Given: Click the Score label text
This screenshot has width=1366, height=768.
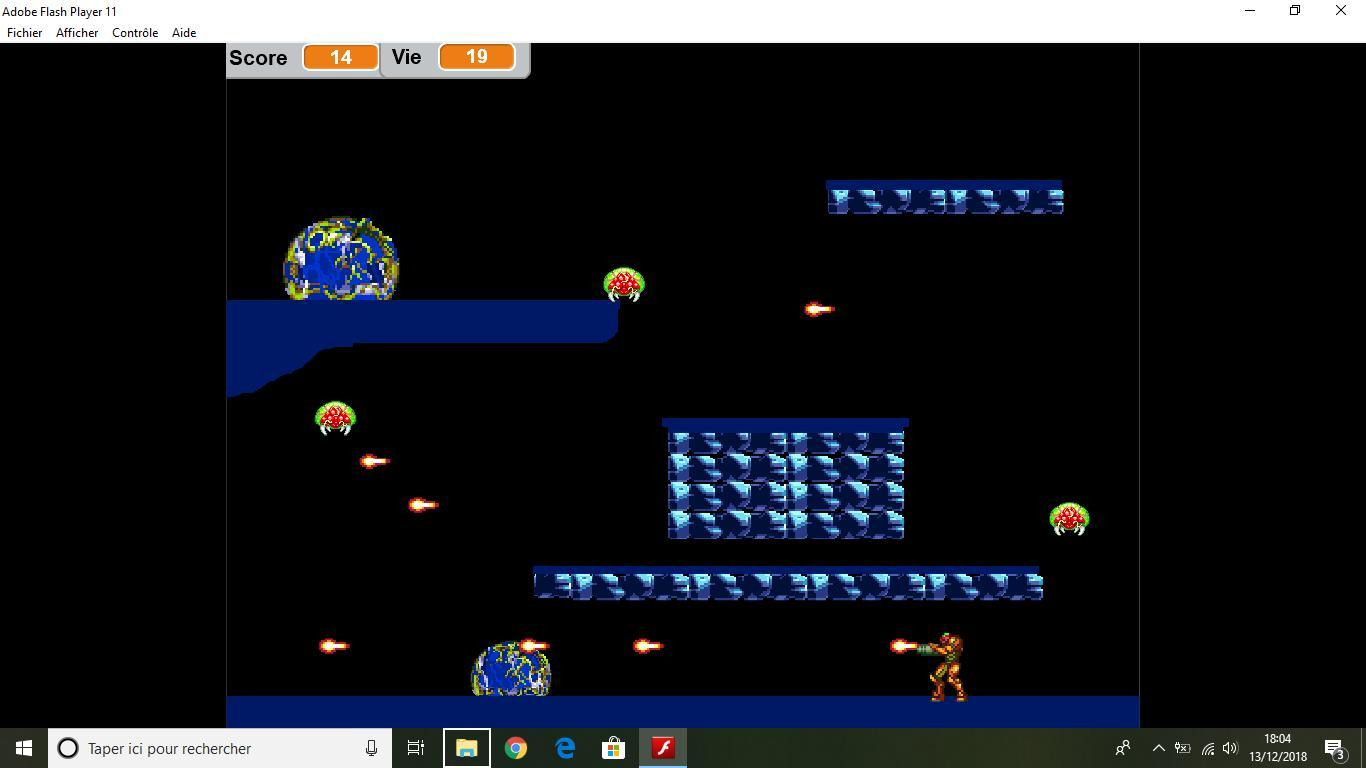Looking at the screenshot, I should click(258, 57).
